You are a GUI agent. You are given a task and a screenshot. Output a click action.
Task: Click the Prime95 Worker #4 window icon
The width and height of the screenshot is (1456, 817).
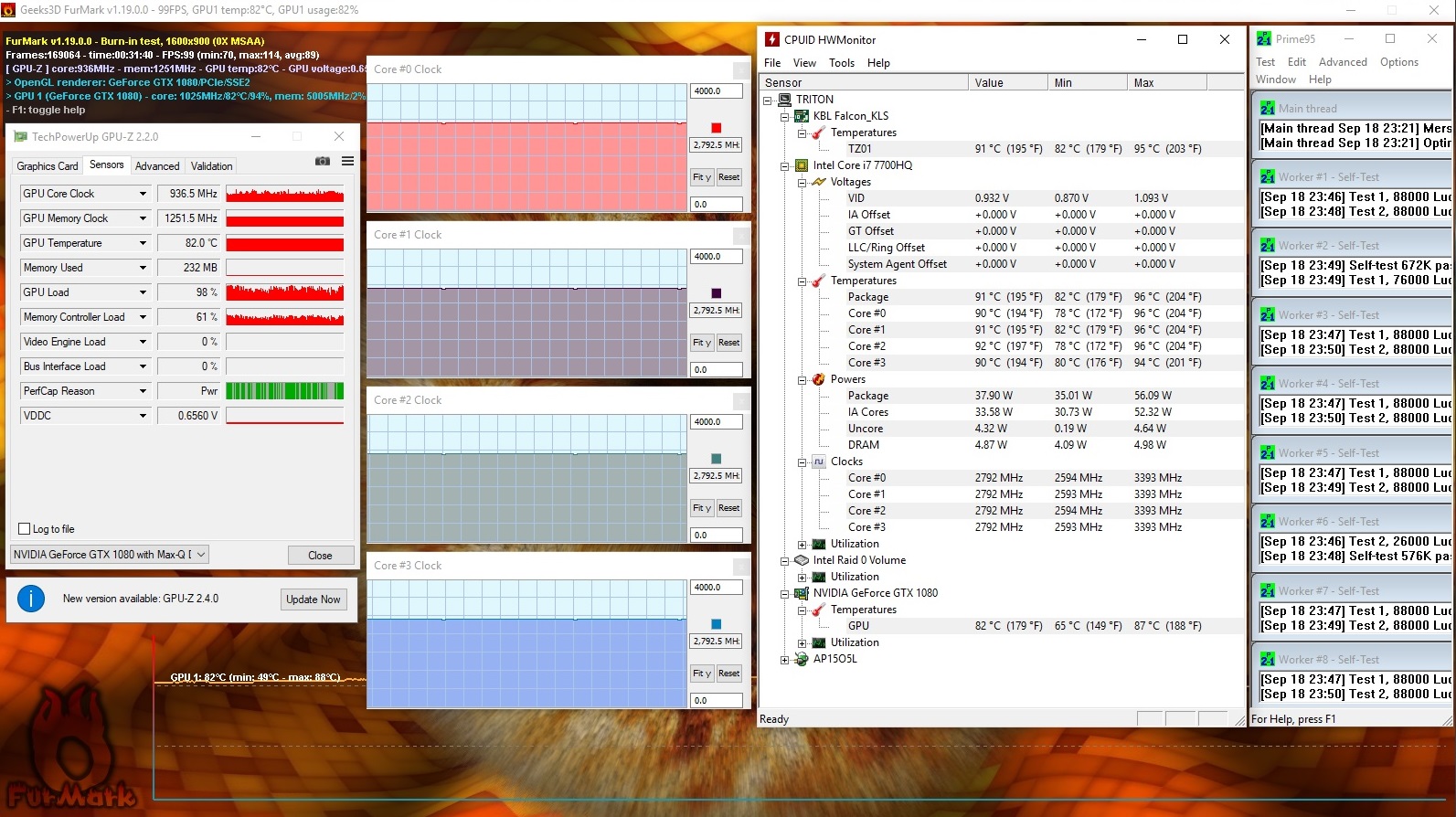tap(1268, 383)
